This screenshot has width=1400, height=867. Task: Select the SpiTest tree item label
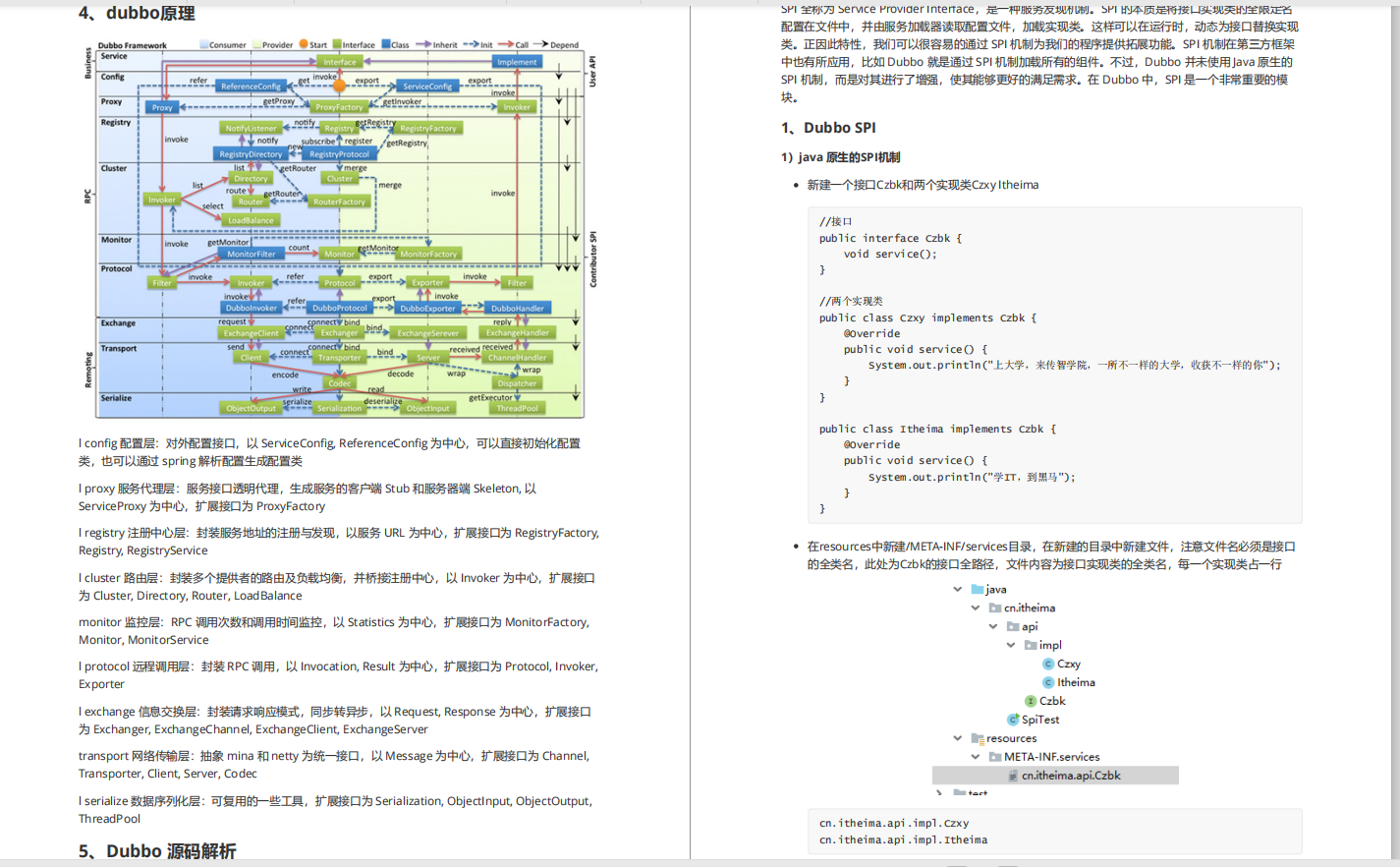(x=1040, y=721)
